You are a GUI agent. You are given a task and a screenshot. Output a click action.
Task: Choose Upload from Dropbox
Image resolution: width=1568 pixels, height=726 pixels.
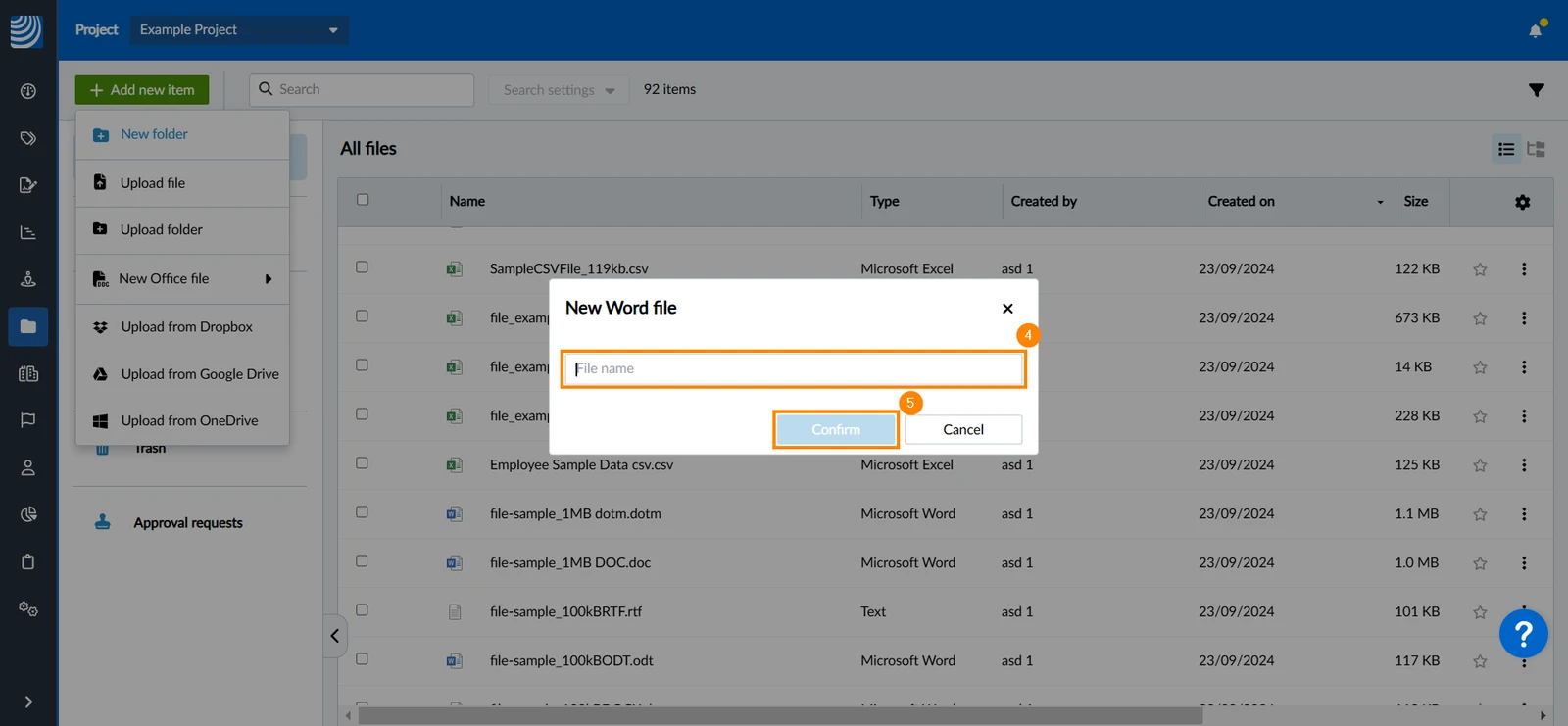[182, 327]
